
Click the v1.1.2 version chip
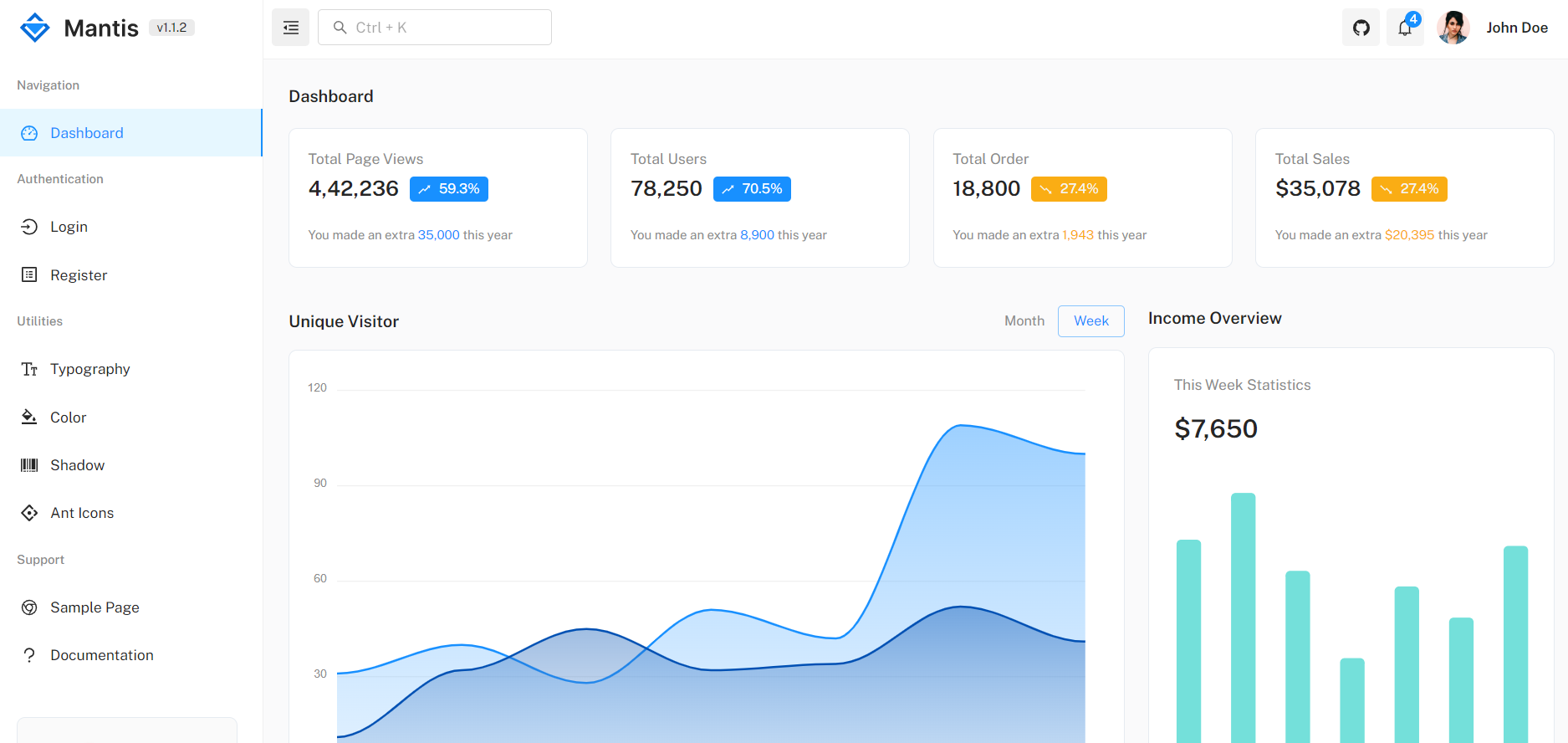click(x=171, y=28)
